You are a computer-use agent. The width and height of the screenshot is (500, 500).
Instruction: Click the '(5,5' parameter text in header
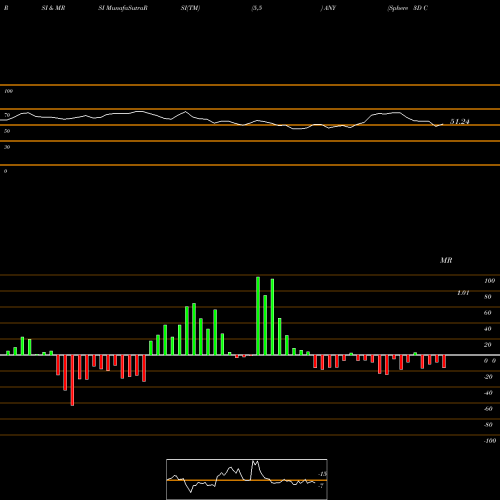tap(257, 8)
